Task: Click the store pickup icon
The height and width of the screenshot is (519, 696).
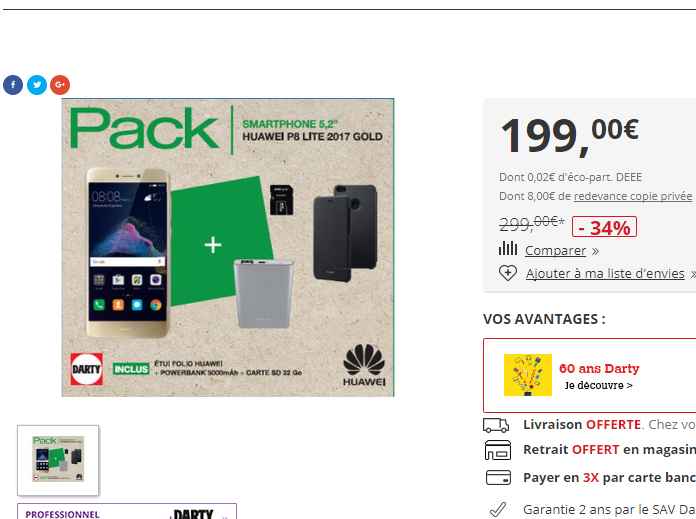Action: click(498, 450)
